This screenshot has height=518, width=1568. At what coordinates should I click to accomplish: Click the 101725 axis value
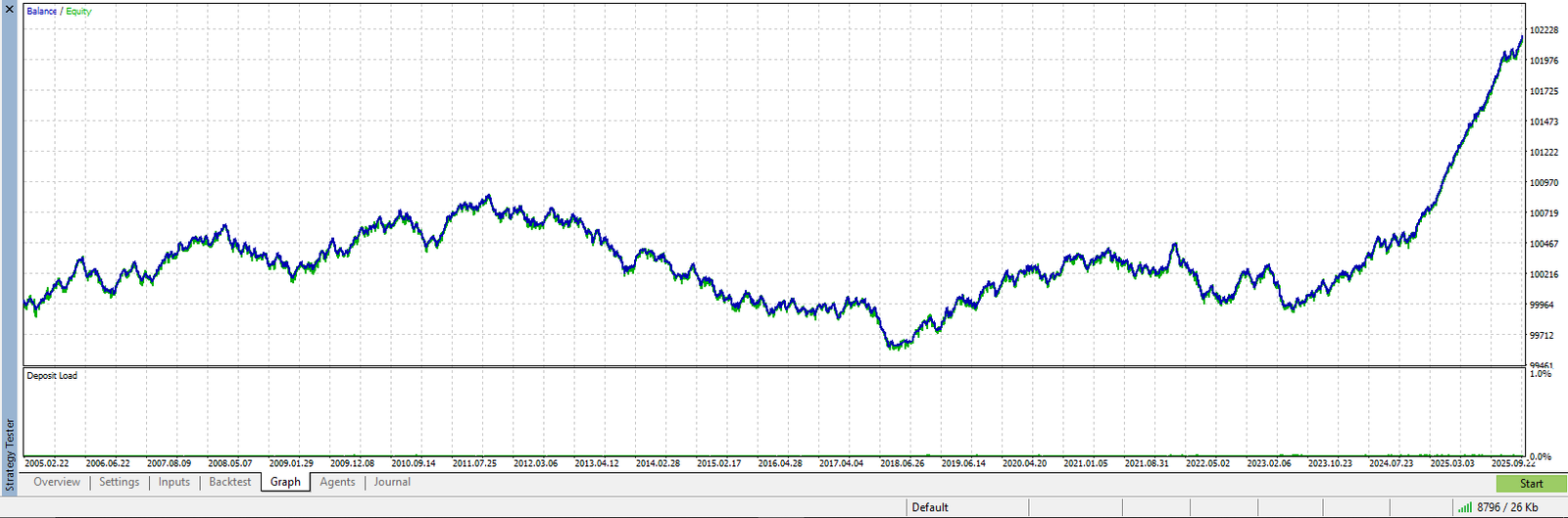point(1544,91)
